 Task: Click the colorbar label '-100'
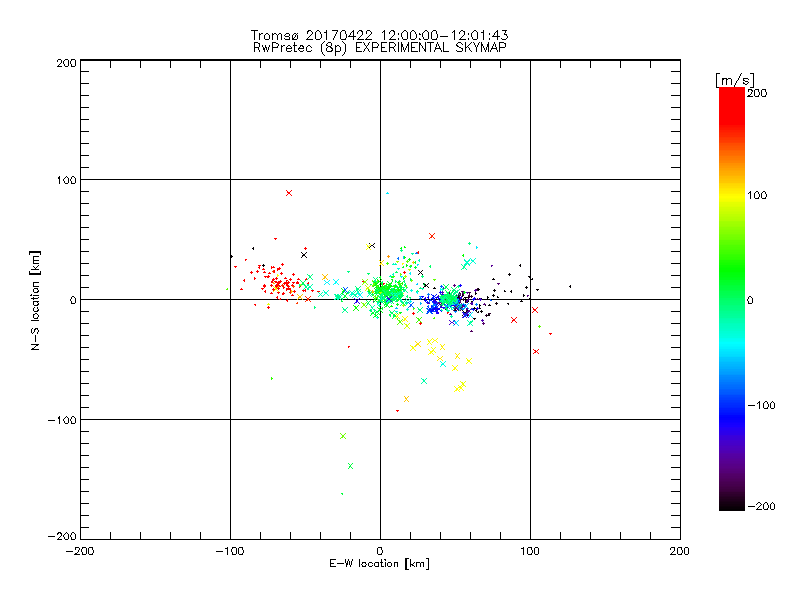[x=761, y=405]
